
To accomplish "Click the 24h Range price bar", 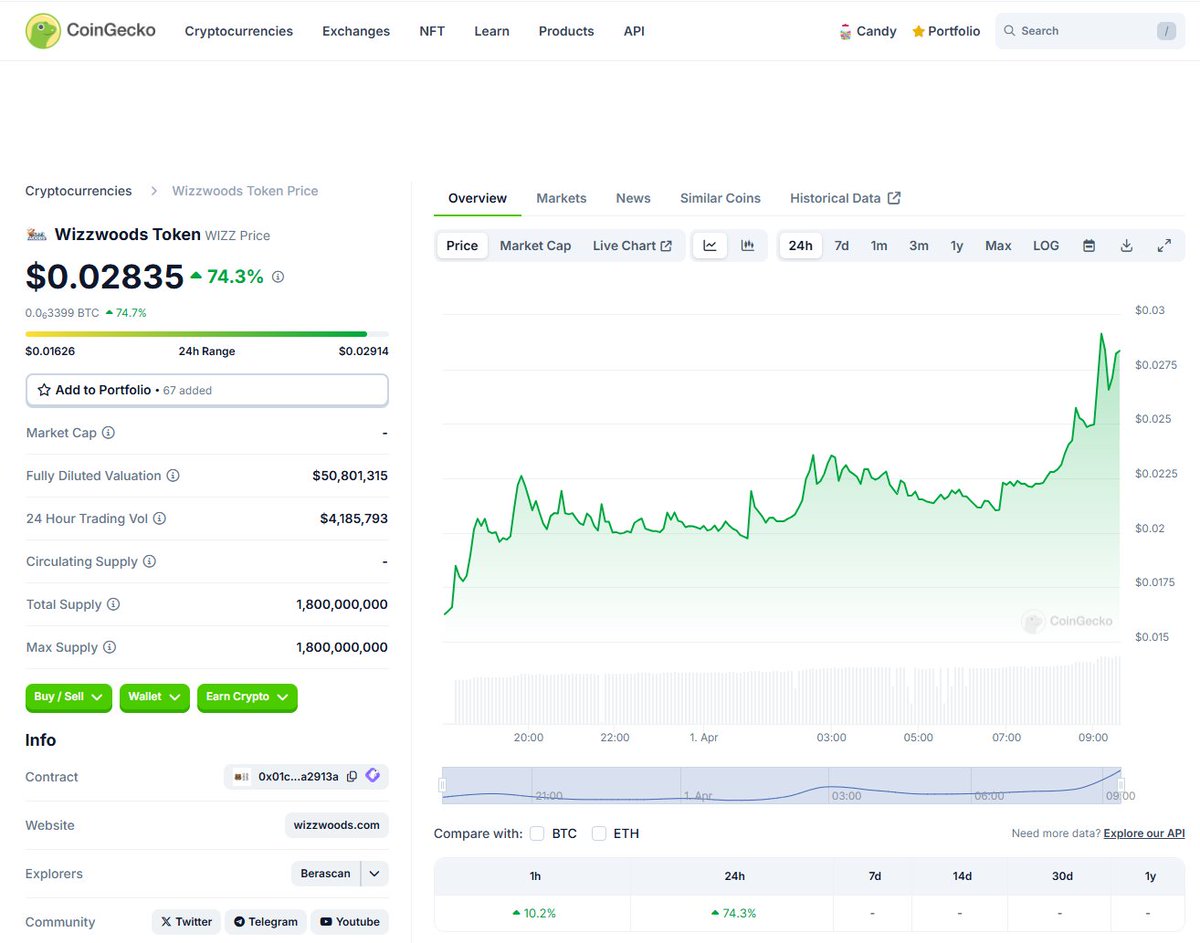I will [x=207, y=334].
